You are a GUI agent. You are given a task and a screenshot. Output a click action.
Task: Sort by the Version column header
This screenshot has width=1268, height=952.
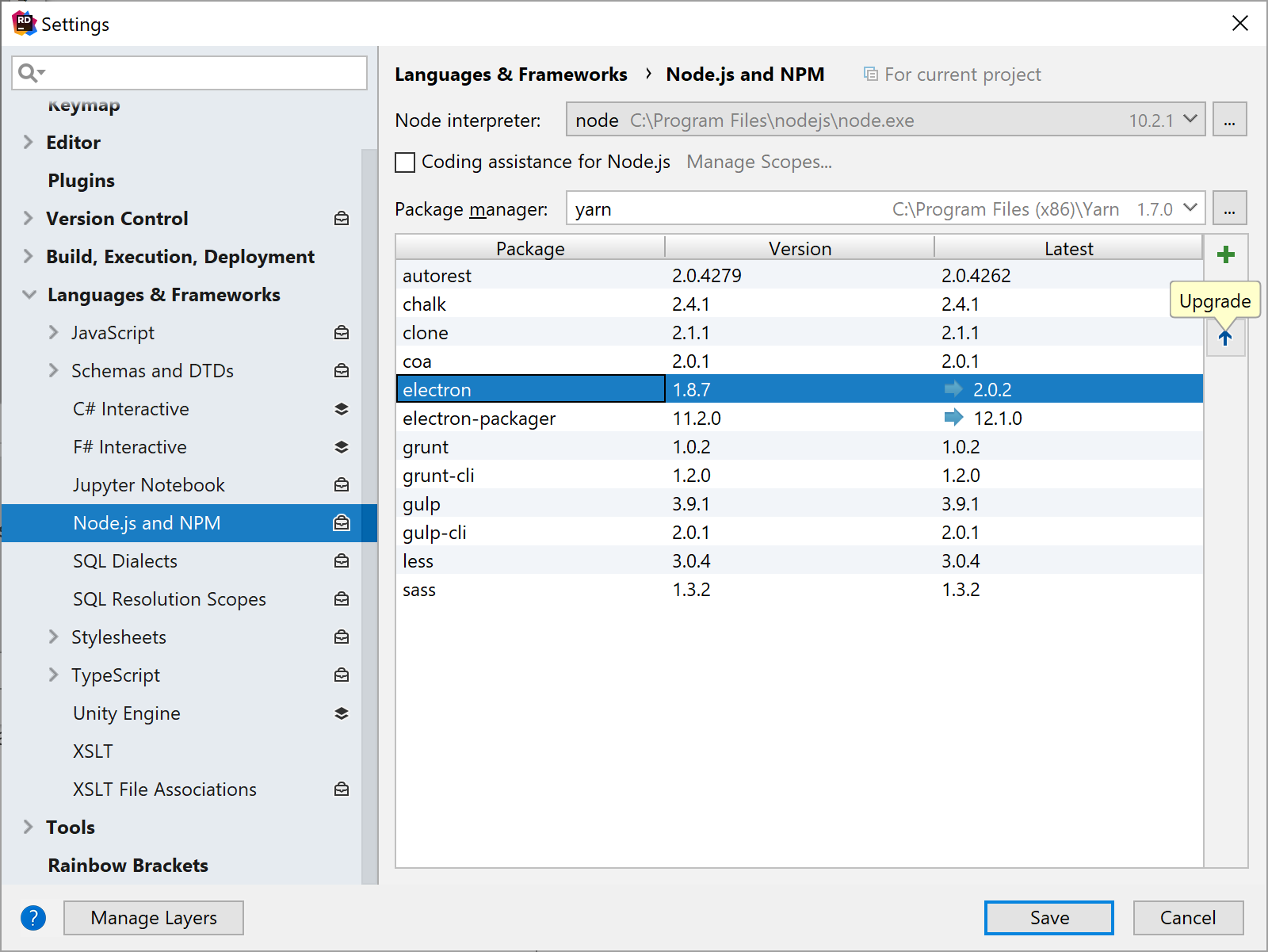coord(800,248)
